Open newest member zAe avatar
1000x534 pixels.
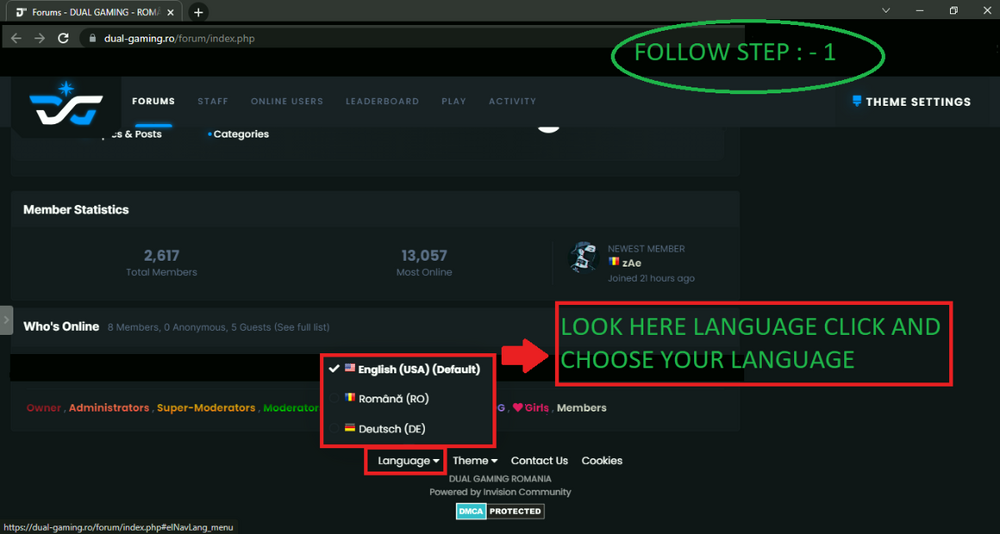[x=583, y=257]
